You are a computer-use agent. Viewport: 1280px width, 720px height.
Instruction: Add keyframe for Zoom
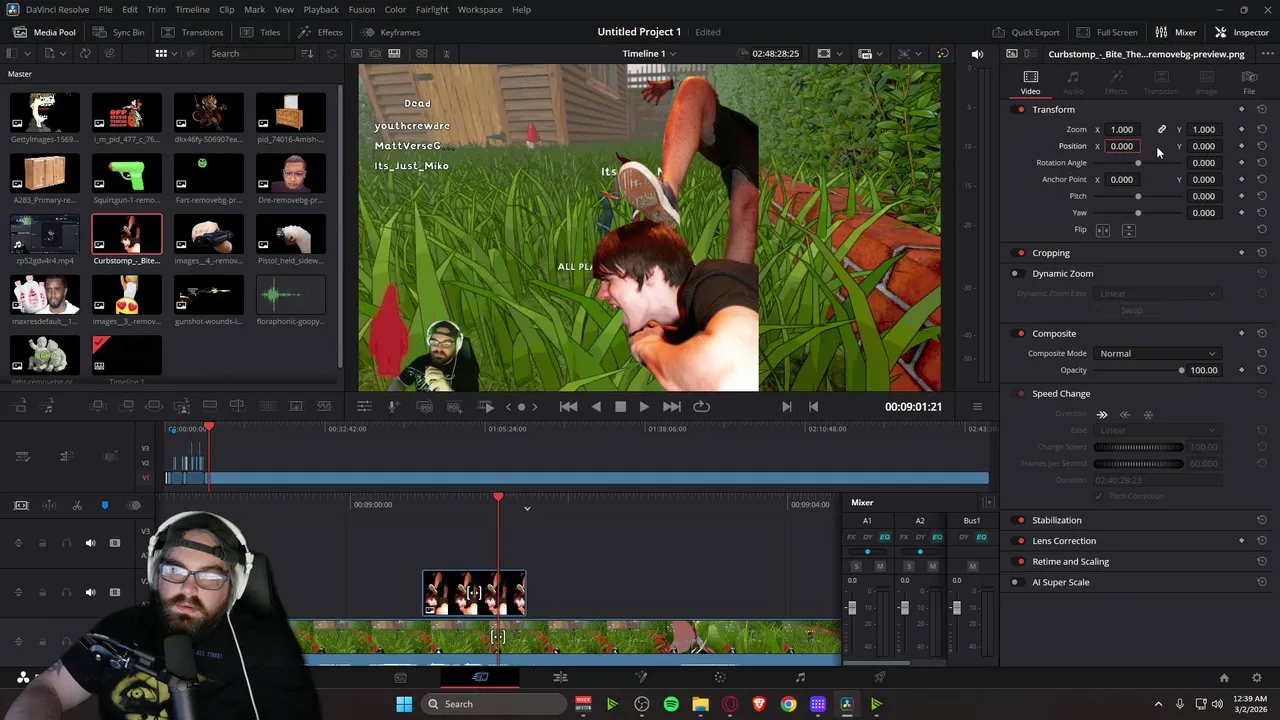click(1242, 129)
